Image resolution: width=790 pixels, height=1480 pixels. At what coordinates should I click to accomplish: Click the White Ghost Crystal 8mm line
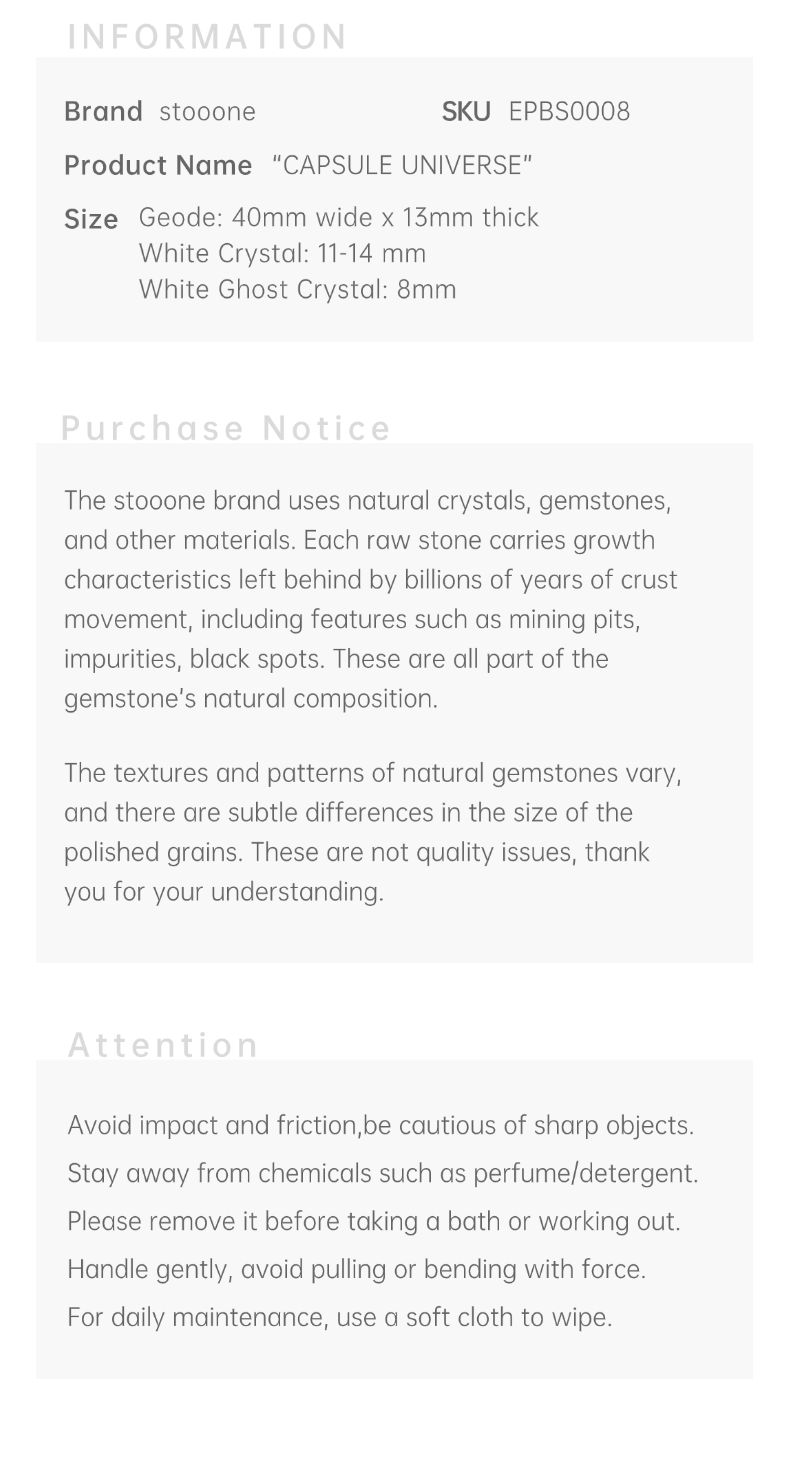pyautogui.click(x=297, y=290)
